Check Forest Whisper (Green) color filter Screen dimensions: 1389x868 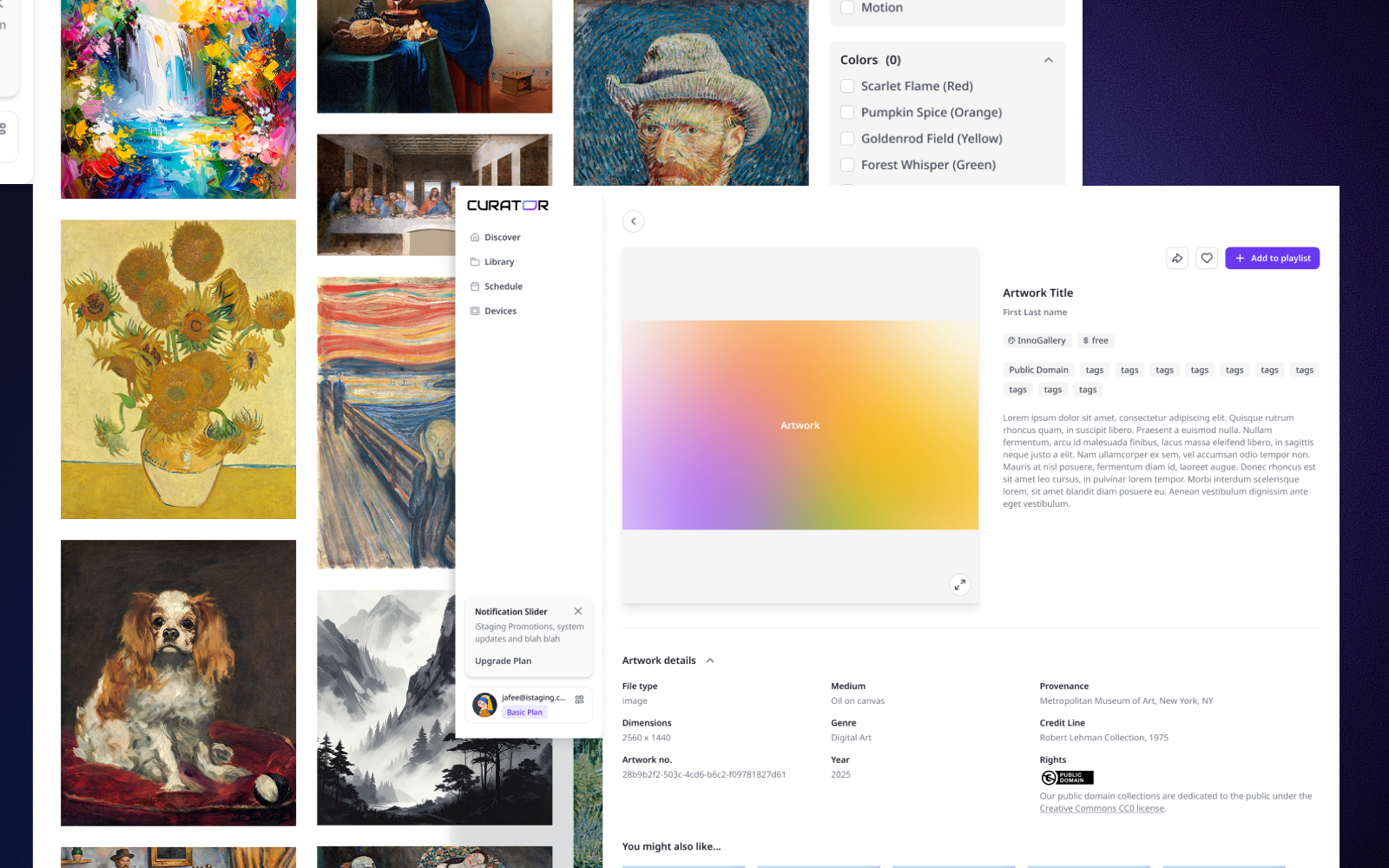(847, 164)
